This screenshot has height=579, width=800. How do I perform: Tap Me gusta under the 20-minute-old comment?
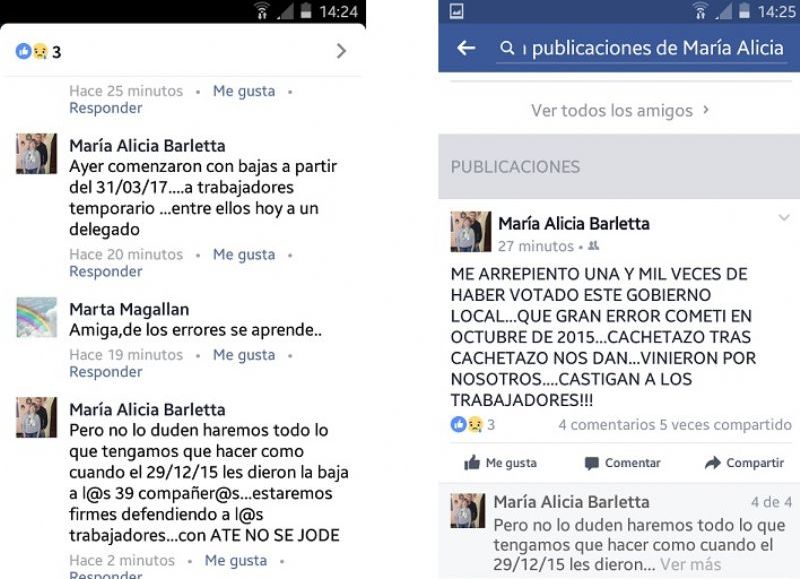(244, 254)
